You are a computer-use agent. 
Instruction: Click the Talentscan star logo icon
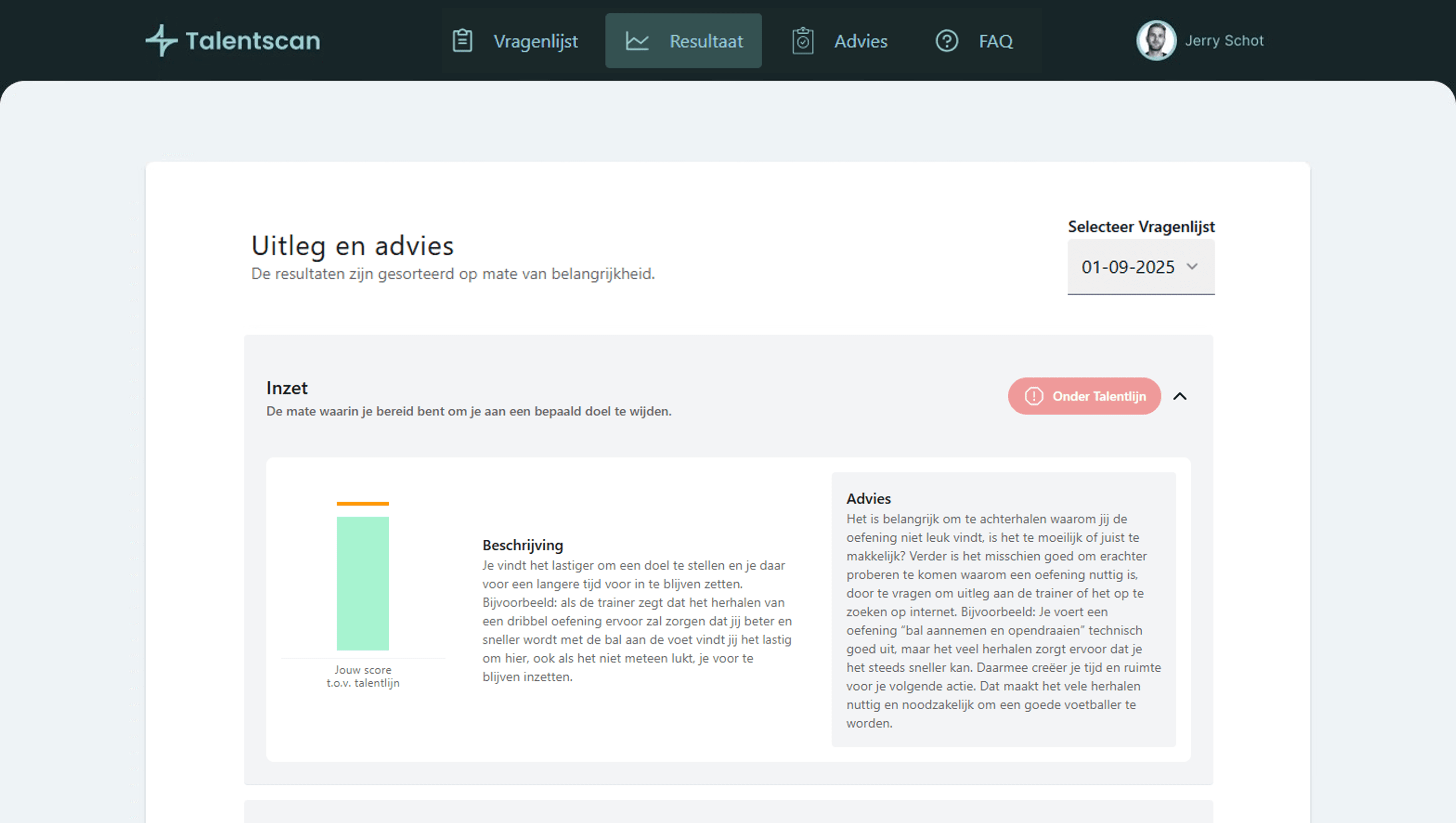[x=162, y=40]
